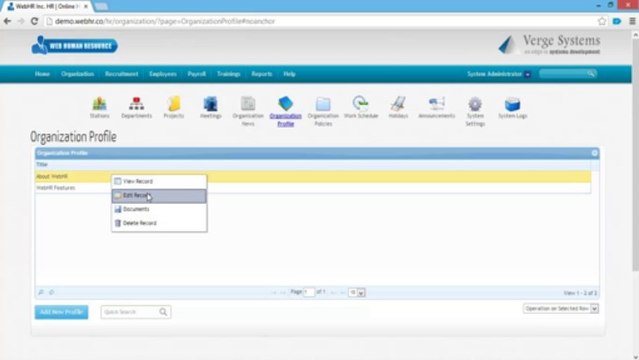Open the Employees menu
This screenshot has width=639, height=360.
pos(163,74)
